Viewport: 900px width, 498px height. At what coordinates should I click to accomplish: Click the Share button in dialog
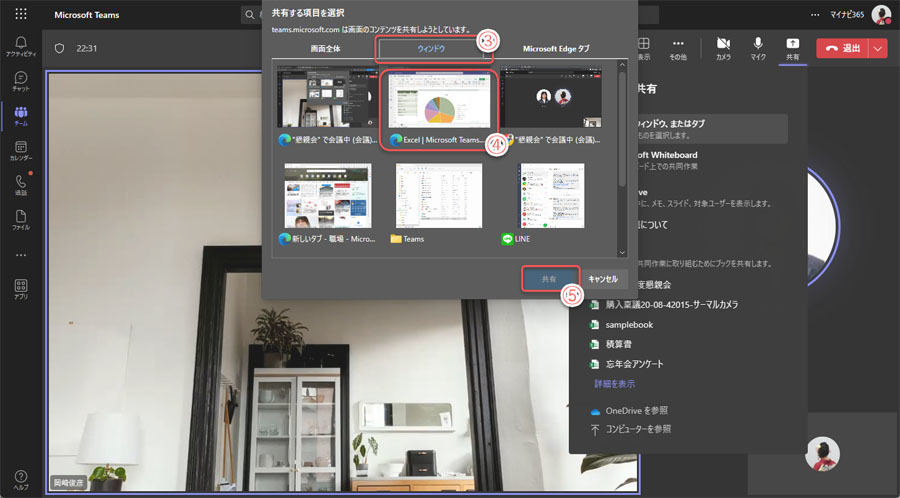(550, 279)
